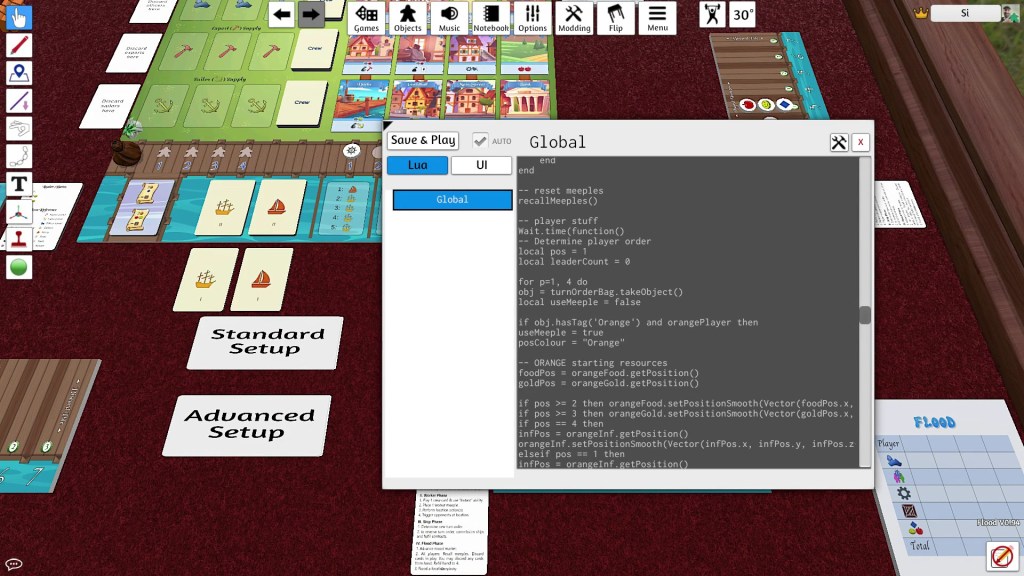Screen dimensions: 1024x576
Task: Toggle the AUTO checkbox in script editor
Action: (481, 141)
